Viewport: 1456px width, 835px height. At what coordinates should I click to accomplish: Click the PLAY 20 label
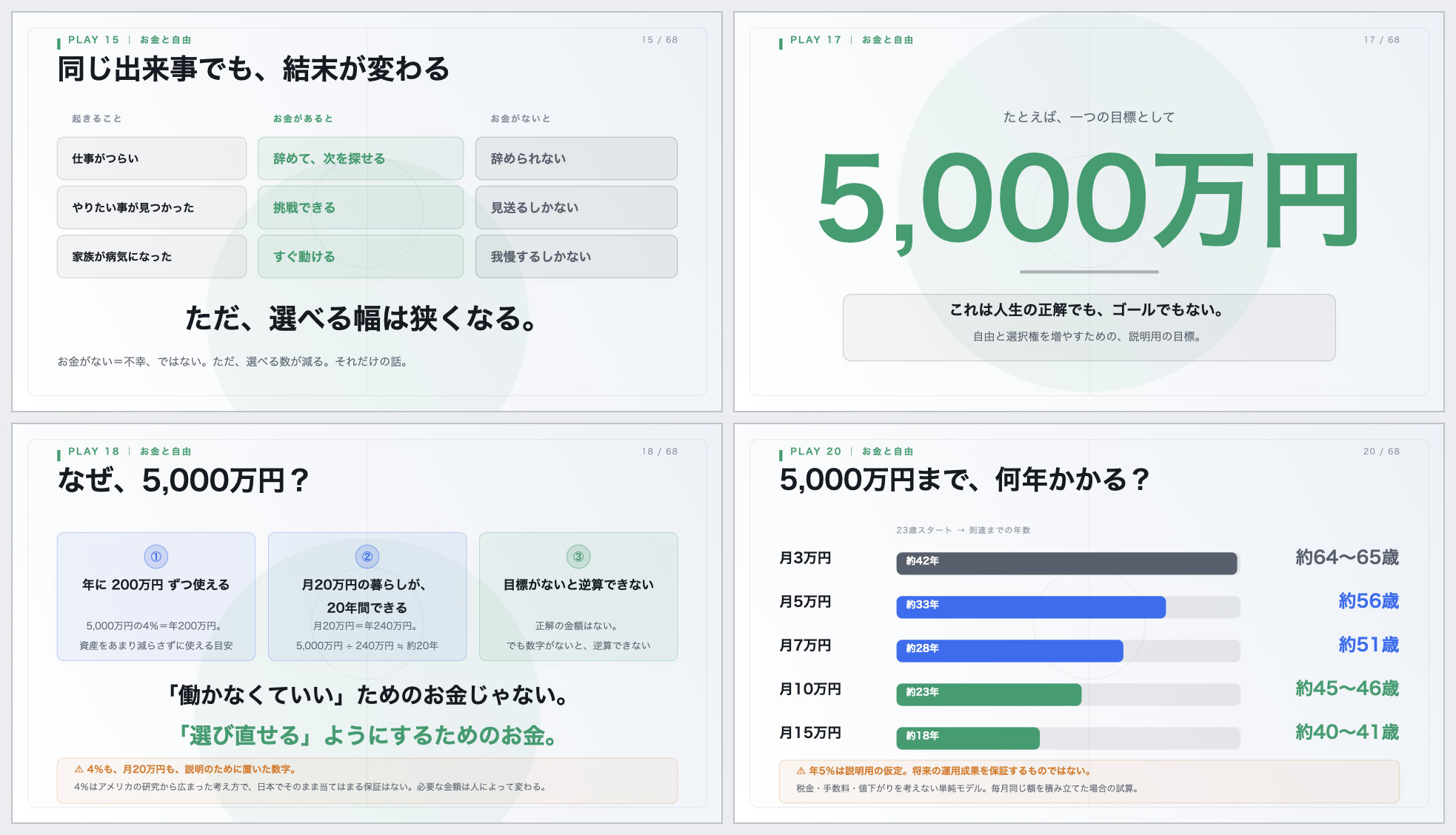815,452
